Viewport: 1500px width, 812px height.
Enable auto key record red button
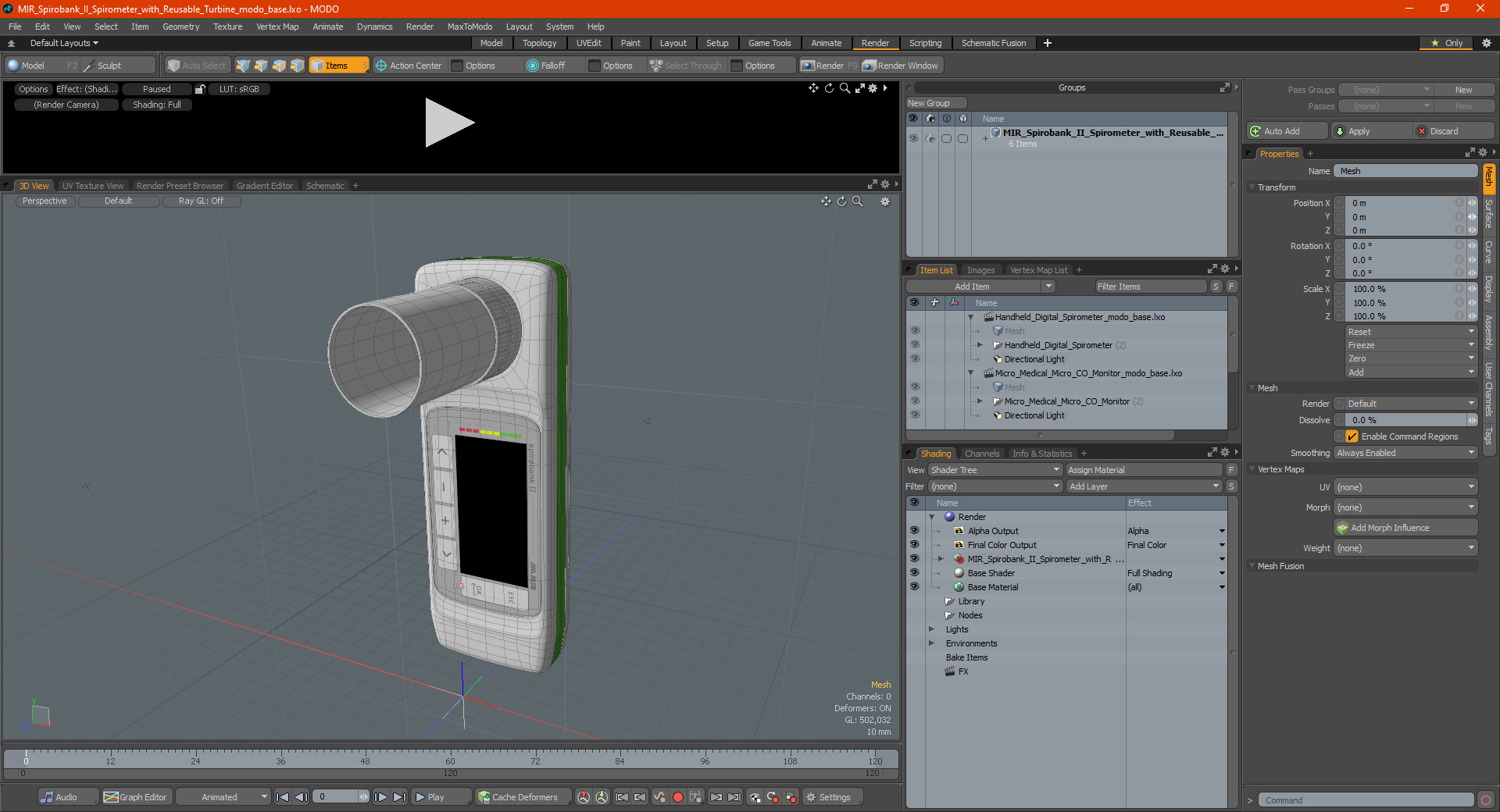678,797
